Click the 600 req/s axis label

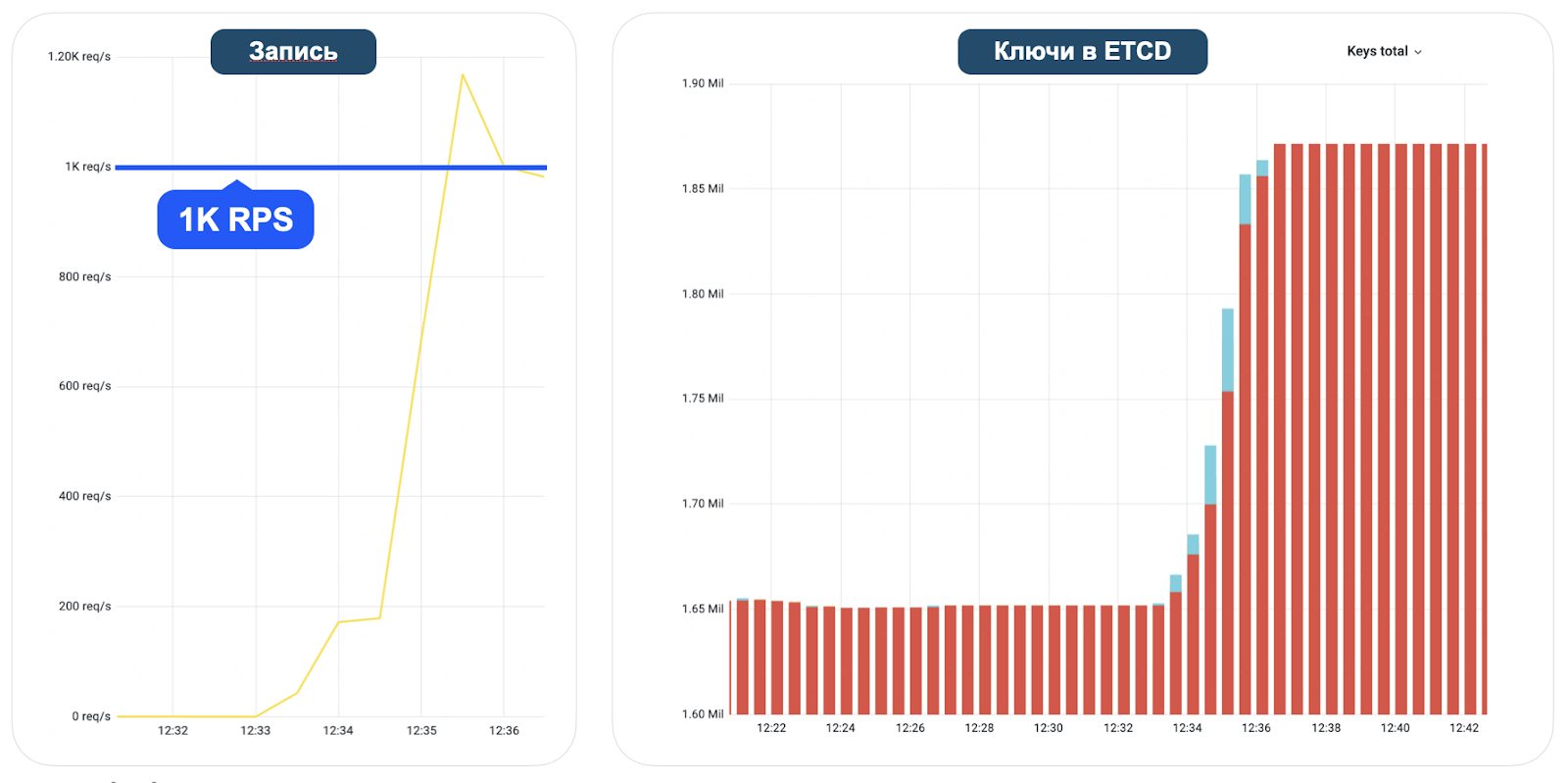pyautogui.click(x=84, y=386)
